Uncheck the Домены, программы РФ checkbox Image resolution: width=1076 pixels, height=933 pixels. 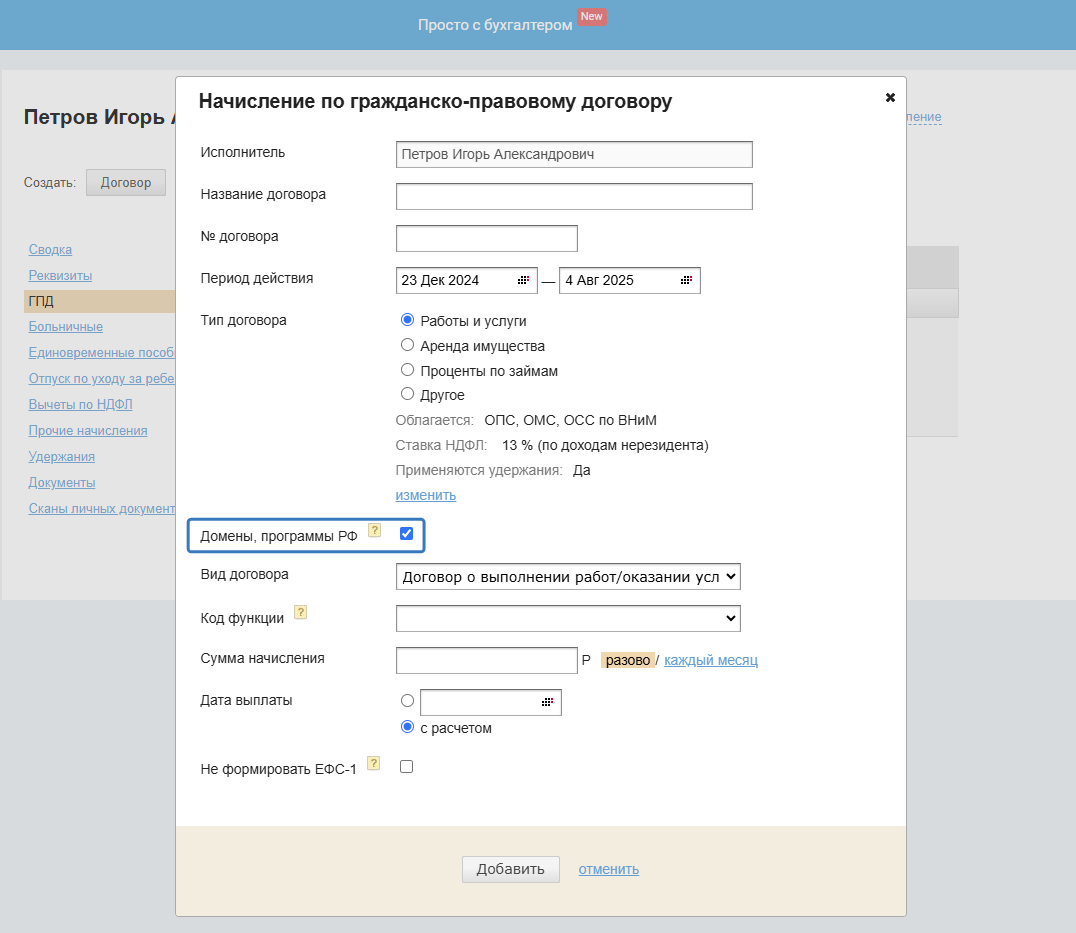pos(406,533)
